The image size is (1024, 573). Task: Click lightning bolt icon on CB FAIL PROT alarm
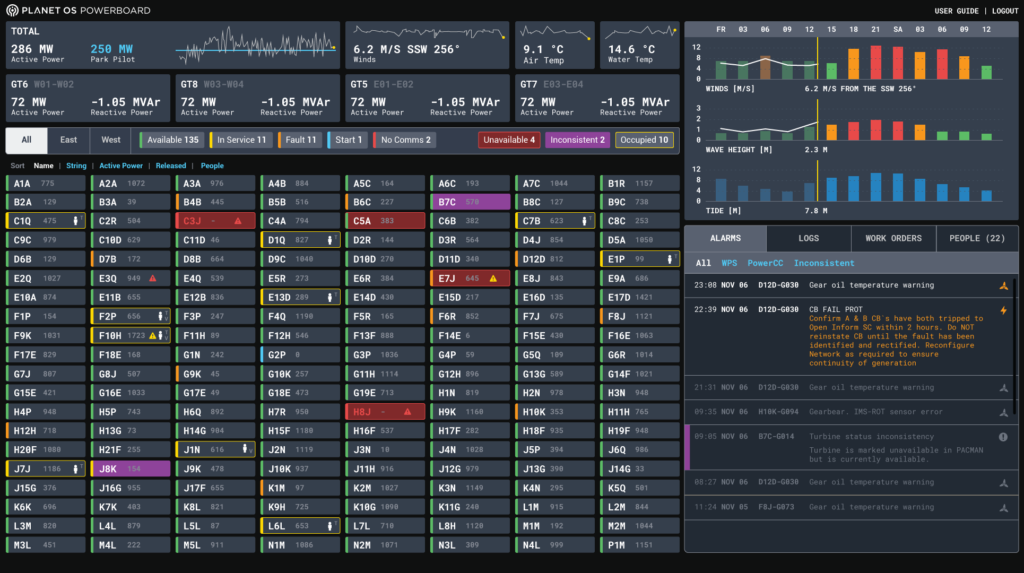(x=1004, y=310)
